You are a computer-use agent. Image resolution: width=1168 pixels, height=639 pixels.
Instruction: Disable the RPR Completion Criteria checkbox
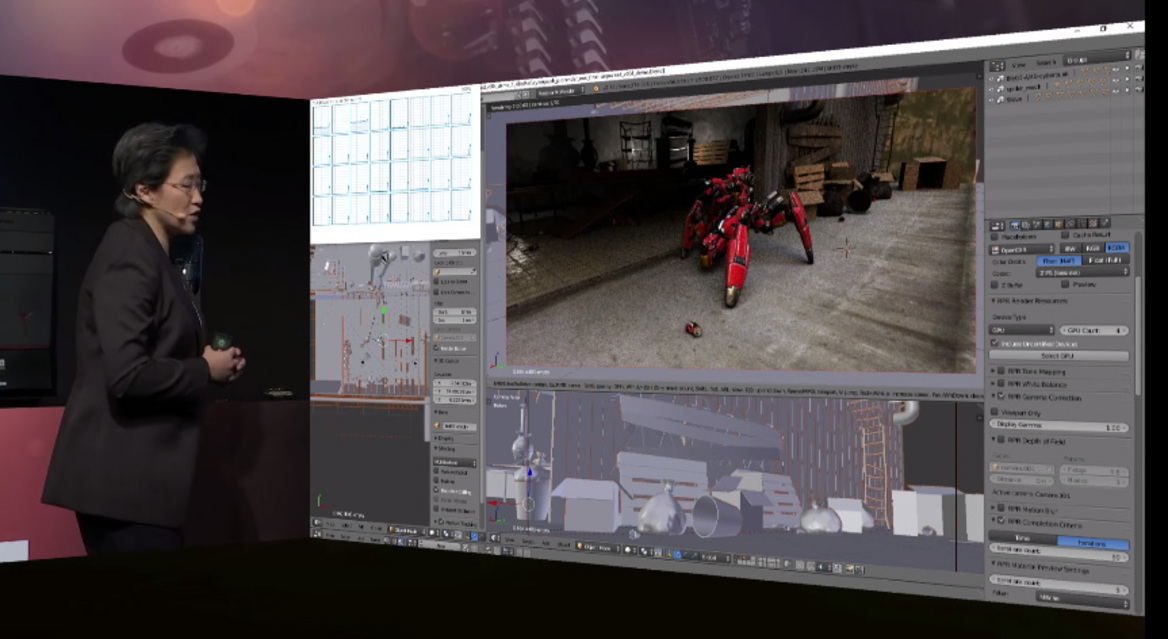1000,520
